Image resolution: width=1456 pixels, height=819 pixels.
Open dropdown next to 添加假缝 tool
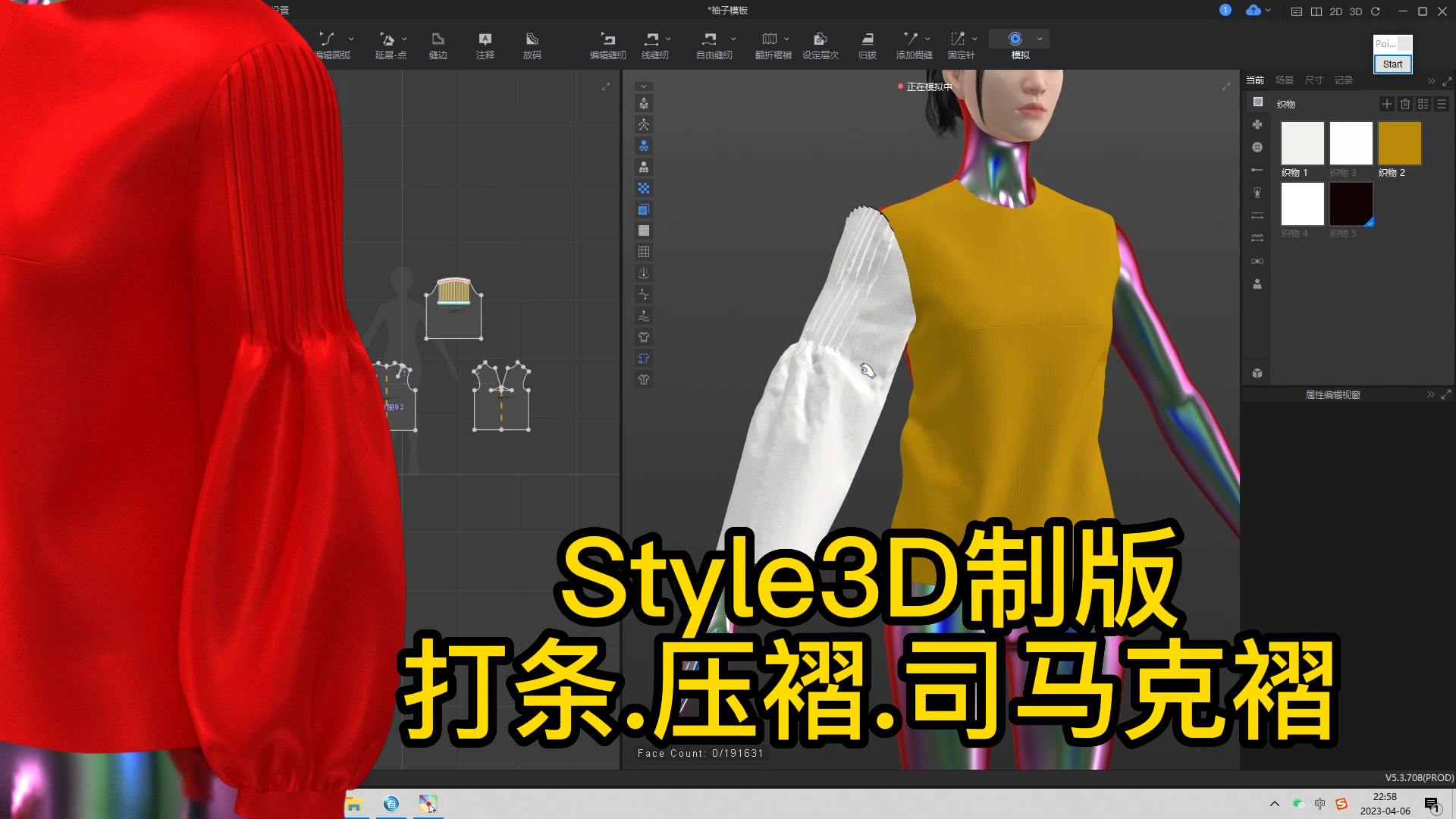tap(927, 39)
